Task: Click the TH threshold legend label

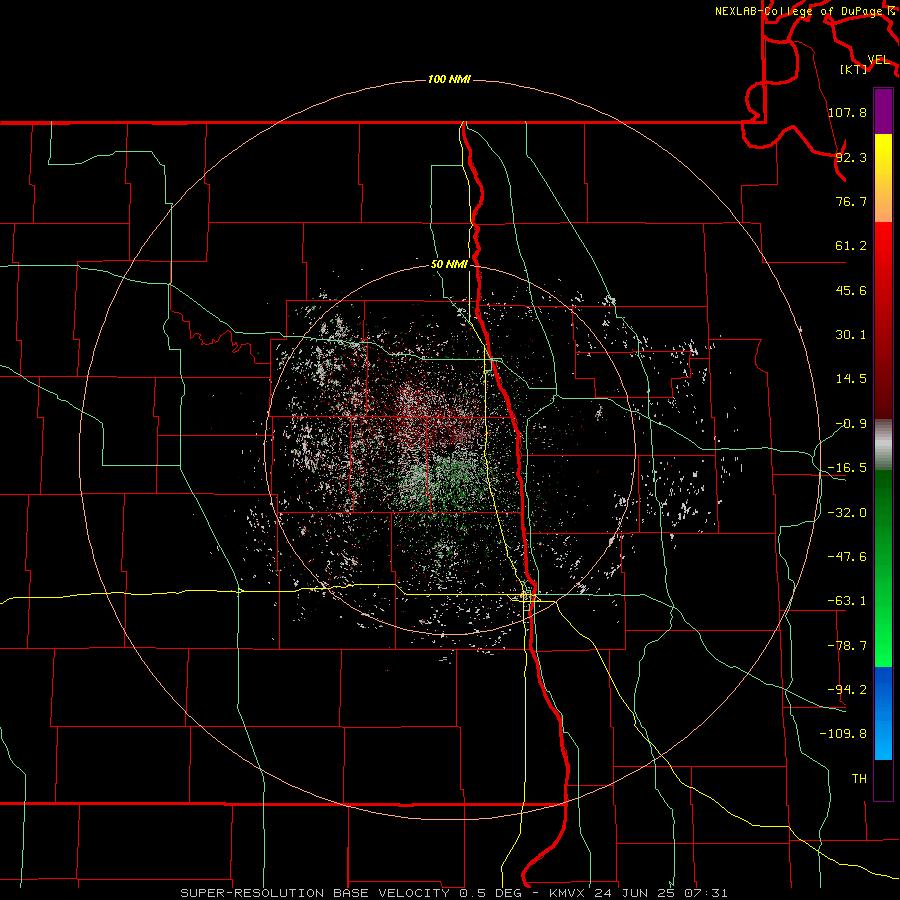Action: [859, 778]
